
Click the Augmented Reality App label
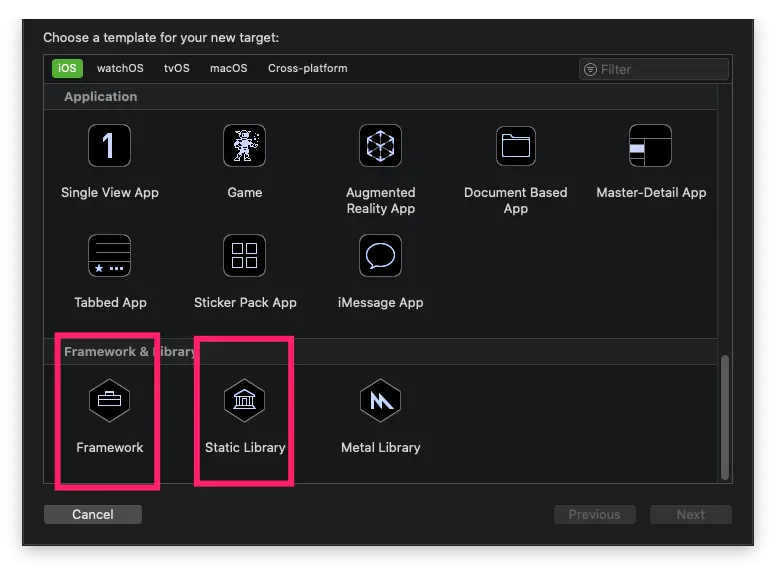(381, 200)
